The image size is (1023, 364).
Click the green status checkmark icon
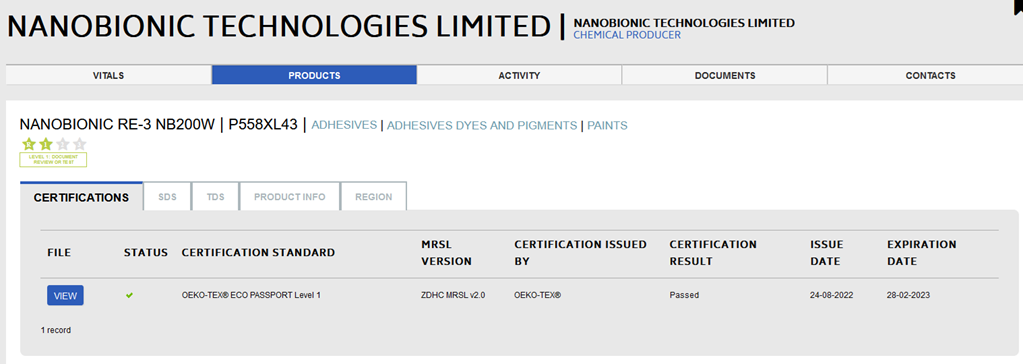coord(129,296)
